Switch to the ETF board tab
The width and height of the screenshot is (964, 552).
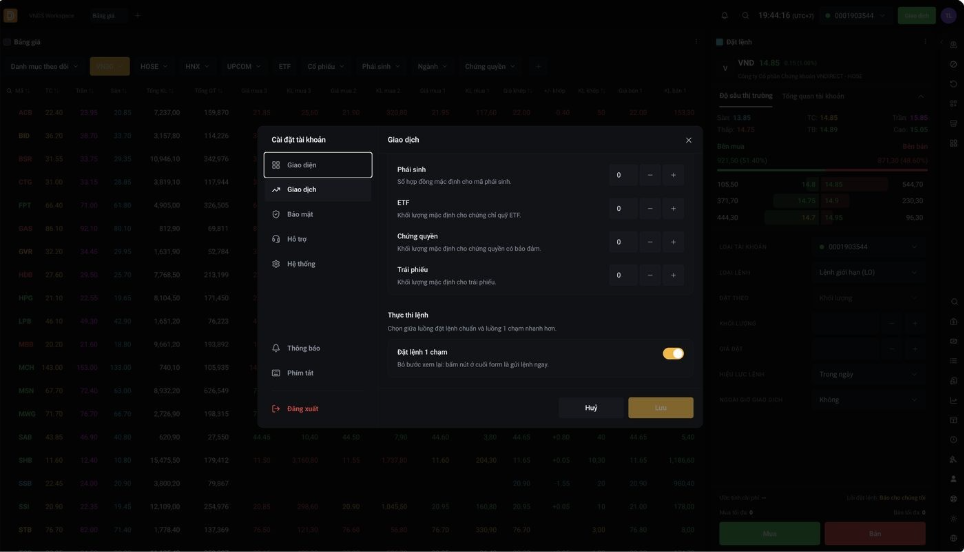(x=285, y=66)
